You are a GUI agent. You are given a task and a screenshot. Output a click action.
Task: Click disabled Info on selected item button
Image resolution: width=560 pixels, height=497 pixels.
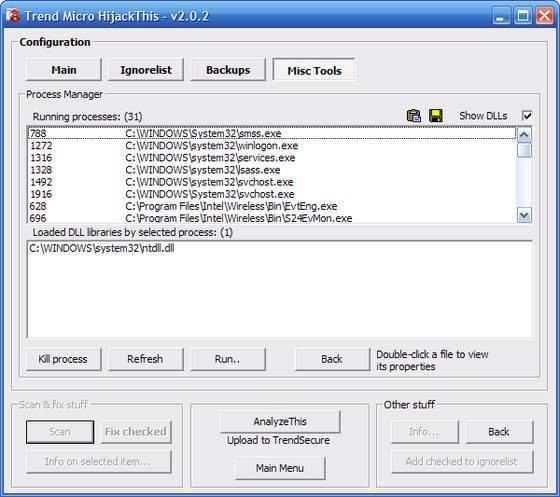point(99,462)
